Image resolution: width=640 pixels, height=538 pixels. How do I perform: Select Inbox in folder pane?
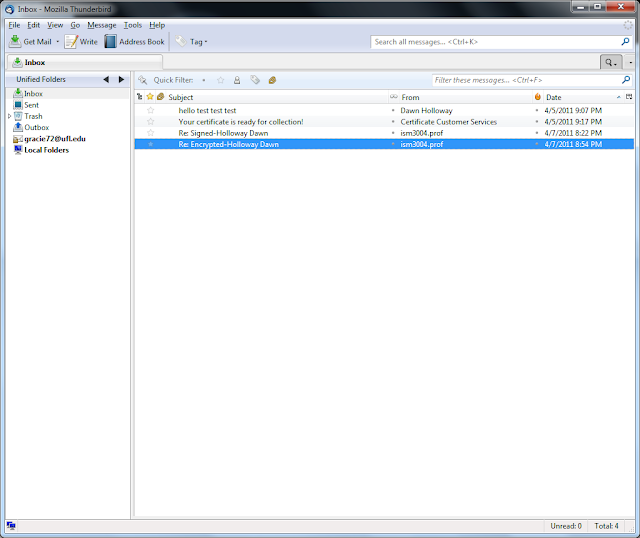click(x=33, y=93)
